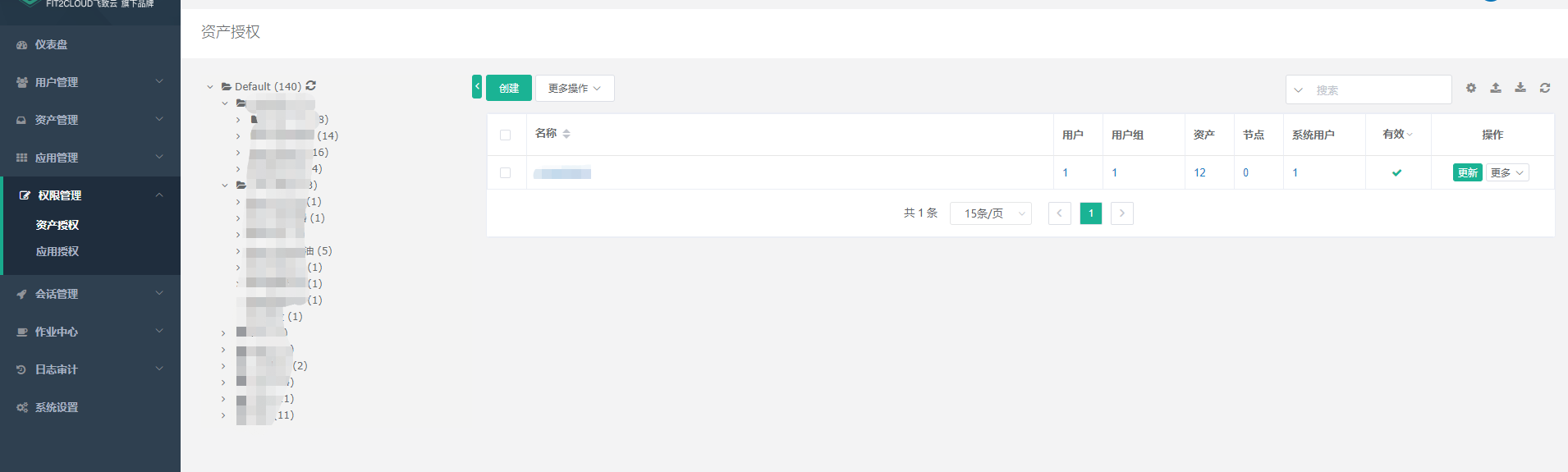Open the 更多操作 dropdown
1568x472 pixels.
[575, 88]
